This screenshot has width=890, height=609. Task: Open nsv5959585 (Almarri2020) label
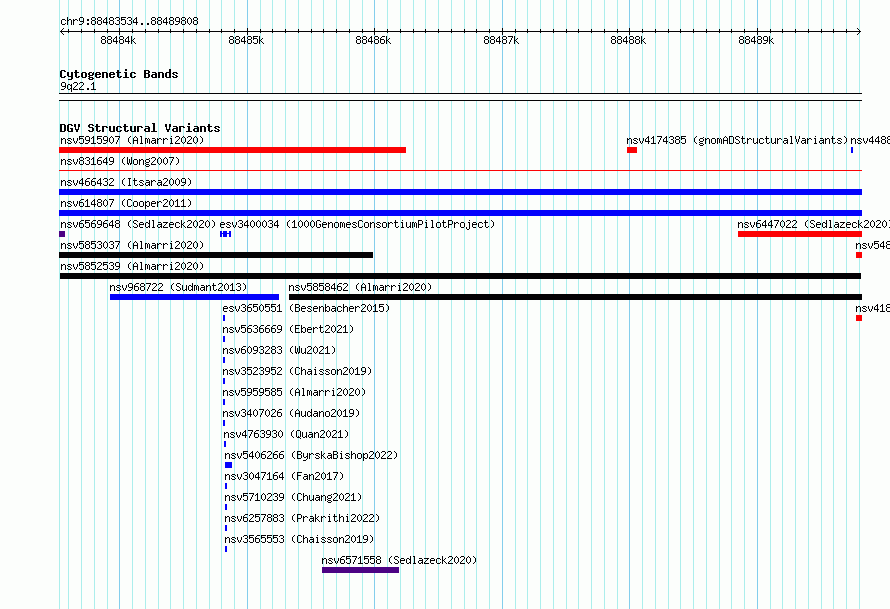(294, 392)
